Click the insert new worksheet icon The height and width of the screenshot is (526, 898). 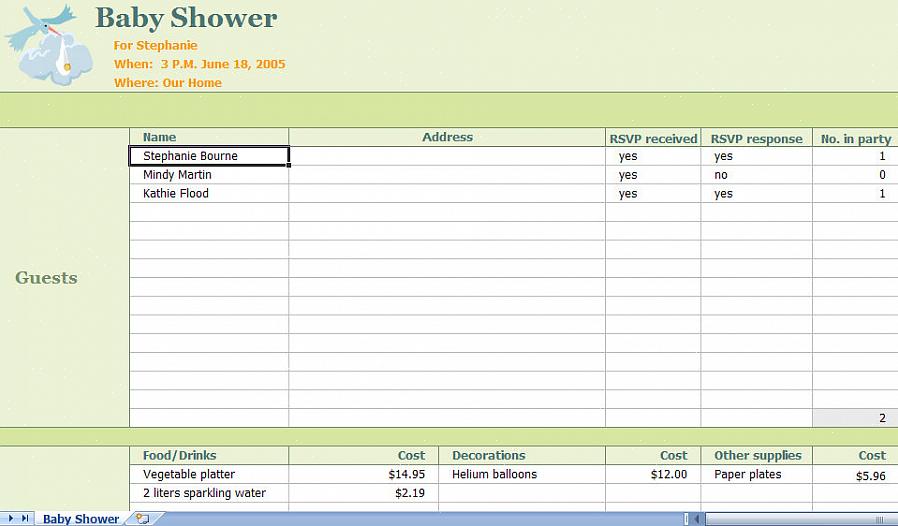[142, 519]
